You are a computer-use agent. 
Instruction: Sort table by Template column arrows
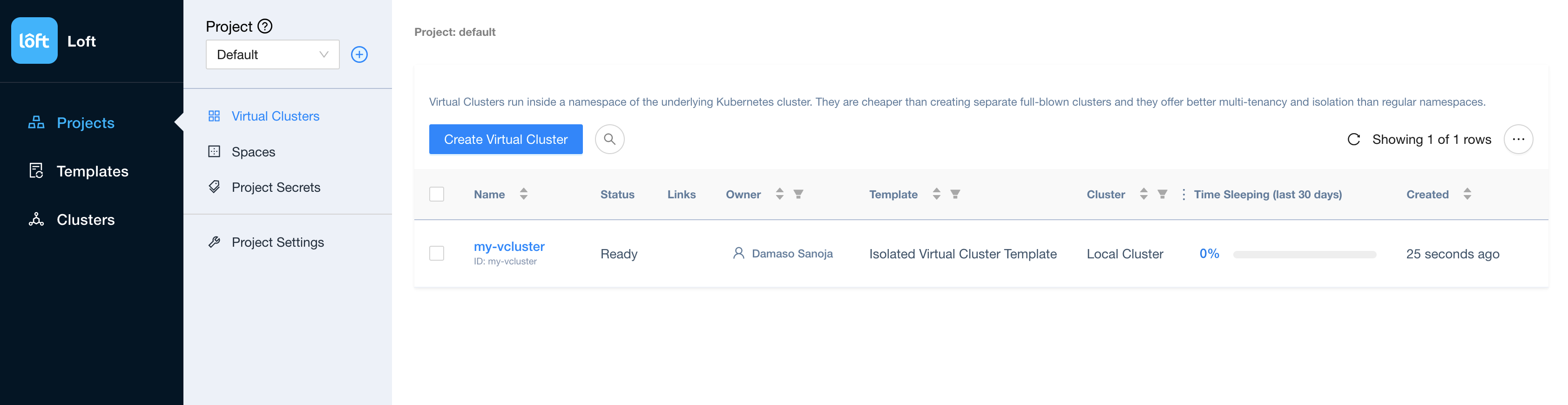[936, 194]
